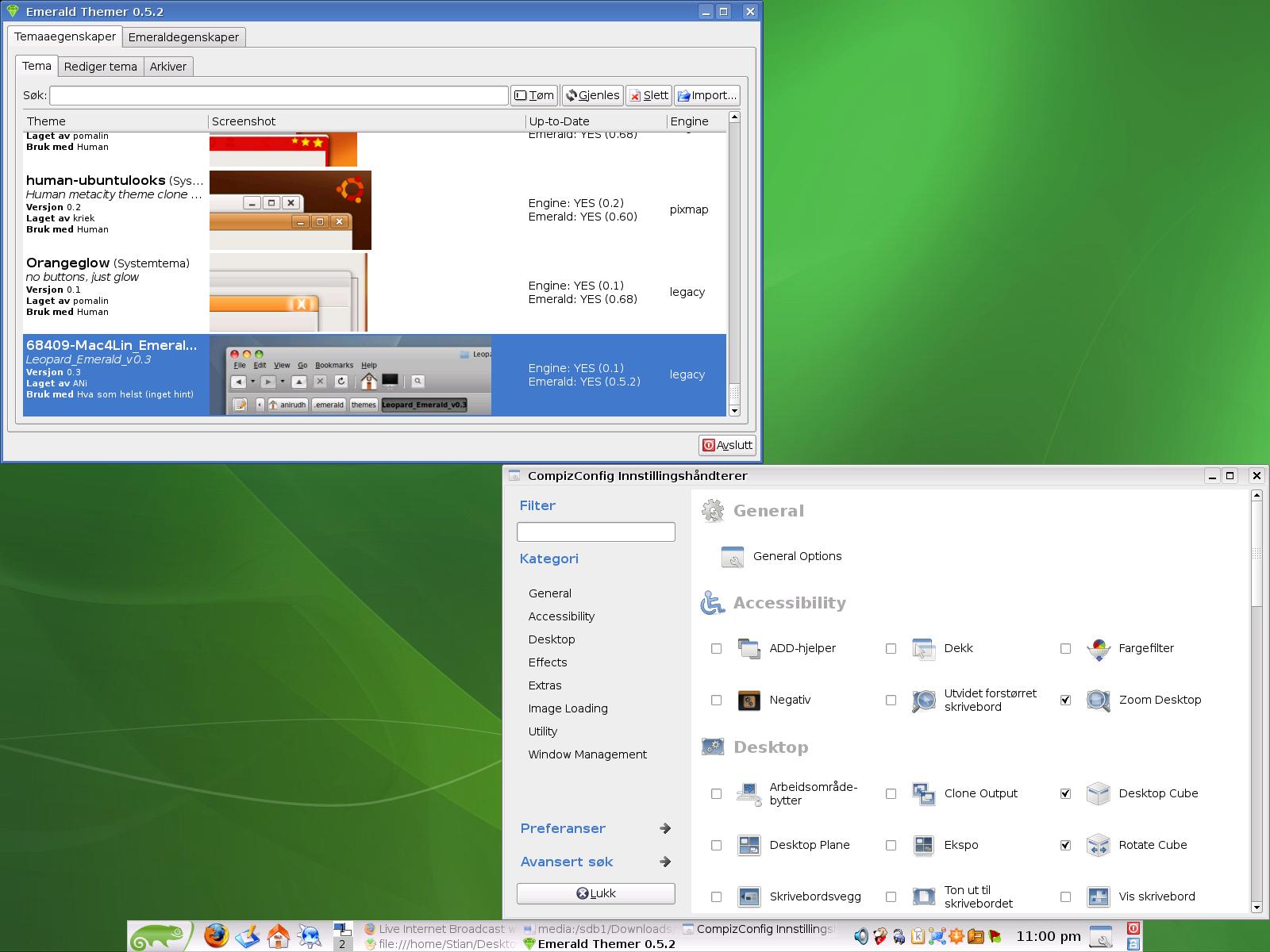Open the Rotate Cube plugin icon

1099,846
